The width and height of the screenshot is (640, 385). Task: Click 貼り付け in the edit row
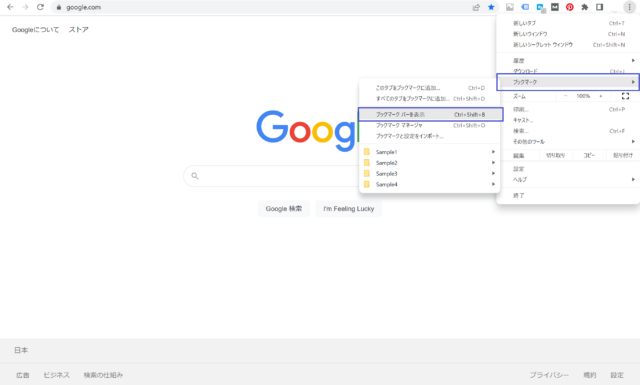tap(623, 155)
